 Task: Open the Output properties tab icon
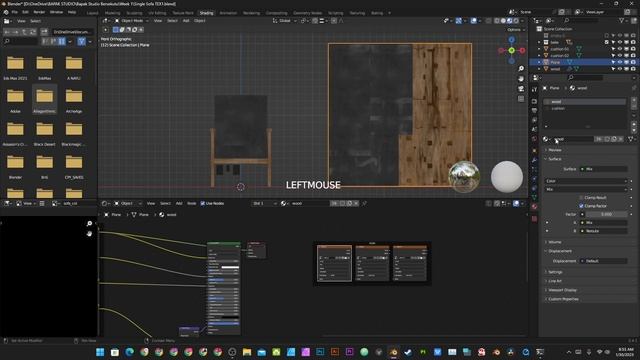534,111
